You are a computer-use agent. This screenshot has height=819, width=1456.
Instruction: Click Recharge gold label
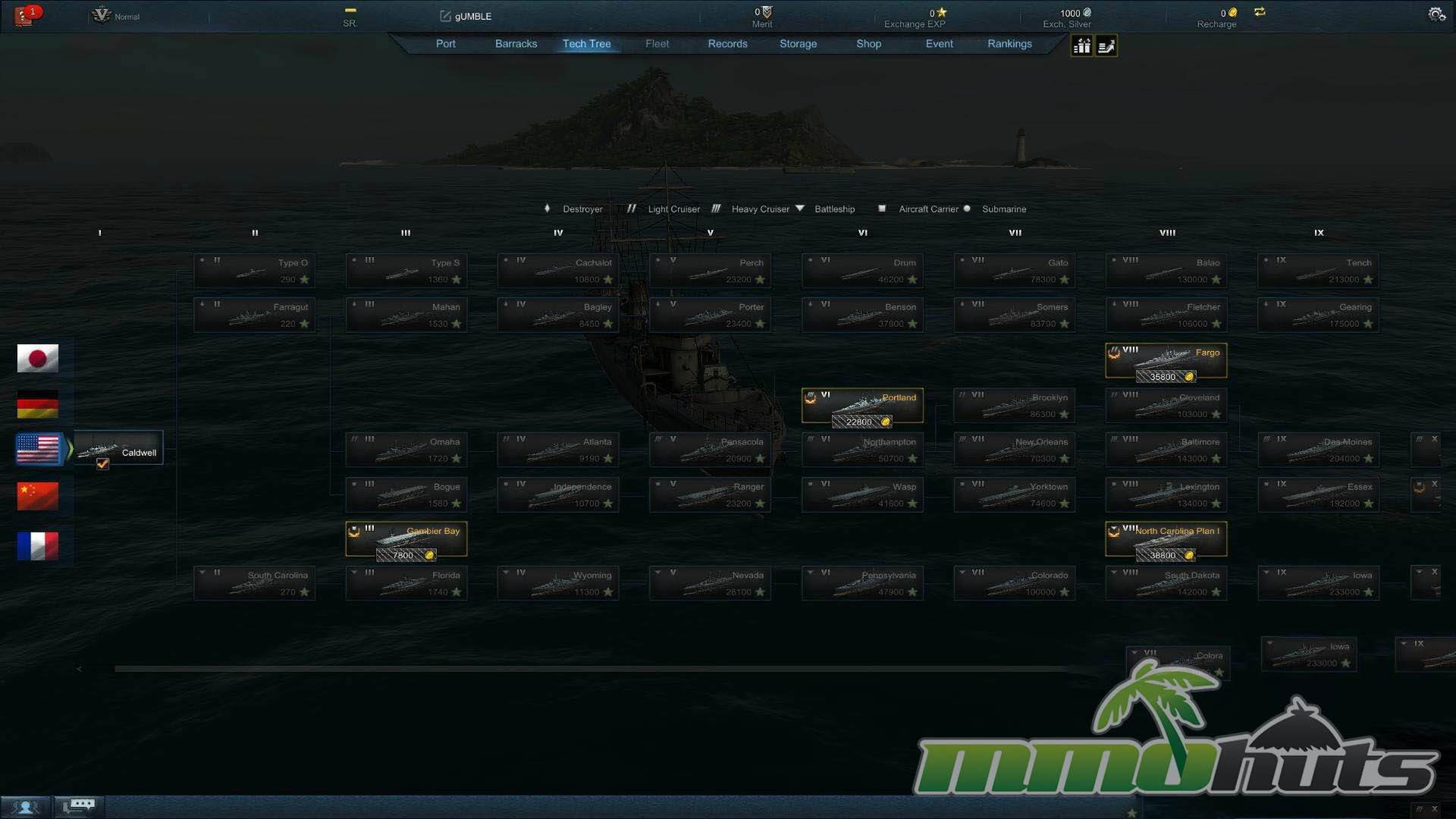point(1216,24)
